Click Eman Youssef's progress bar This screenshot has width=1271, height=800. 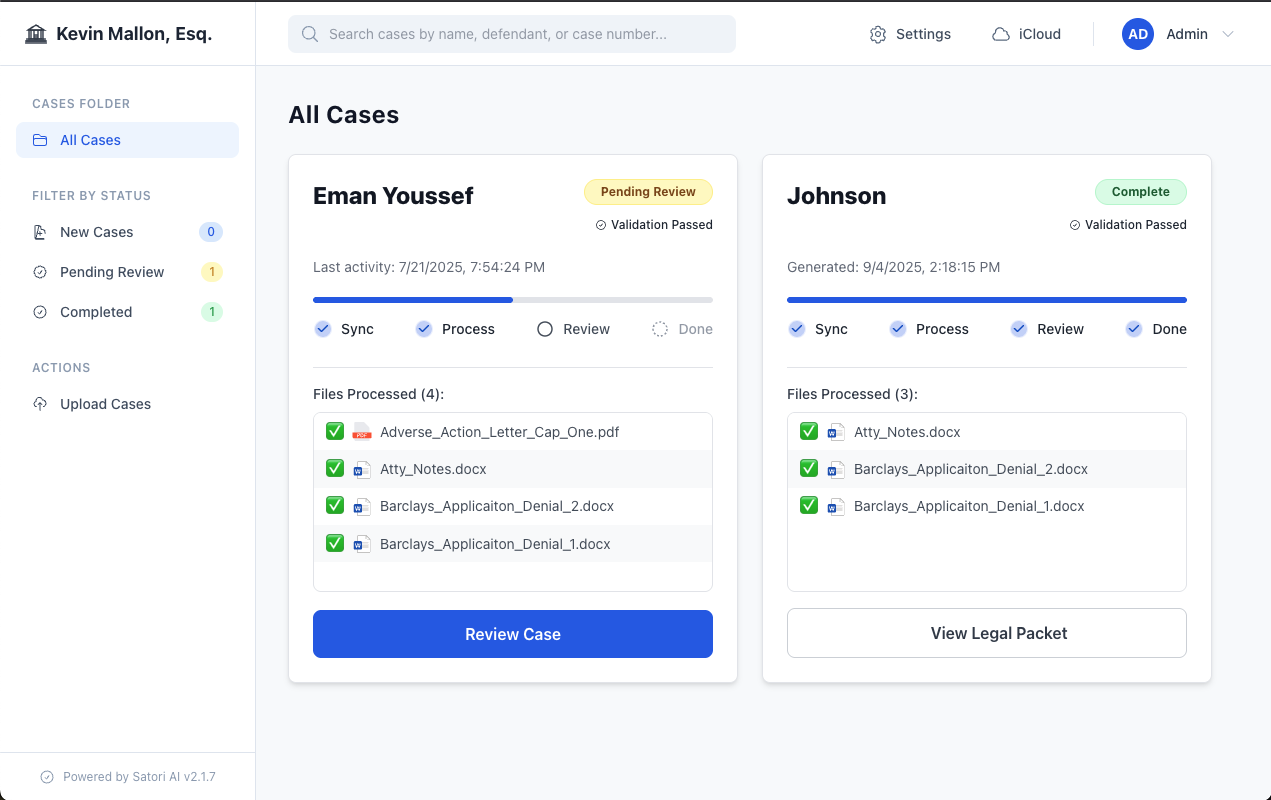(512, 299)
